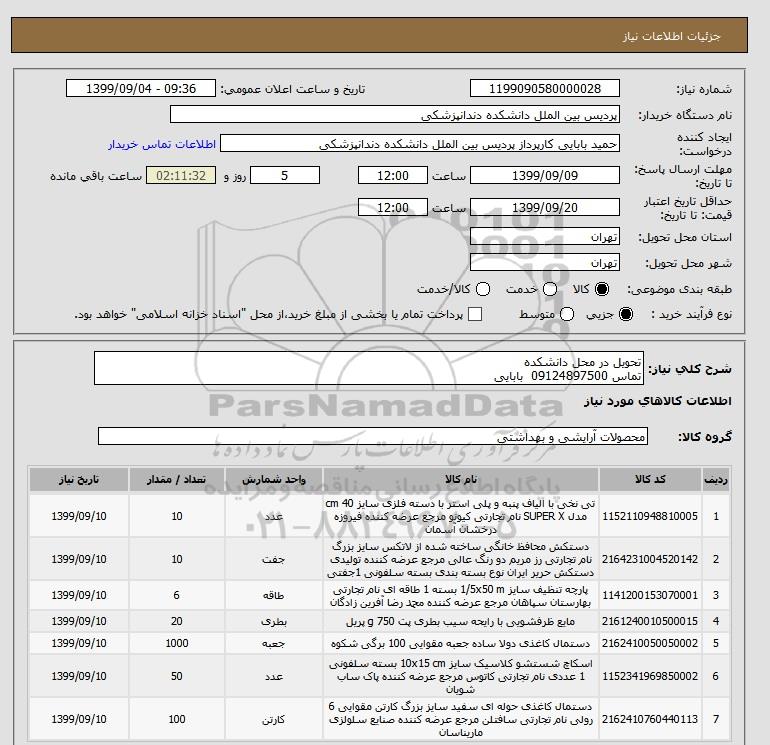Viewport: 770px width, 745px height.
Task: Click the unit جفت in row 2
Action: [x=274, y=559]
